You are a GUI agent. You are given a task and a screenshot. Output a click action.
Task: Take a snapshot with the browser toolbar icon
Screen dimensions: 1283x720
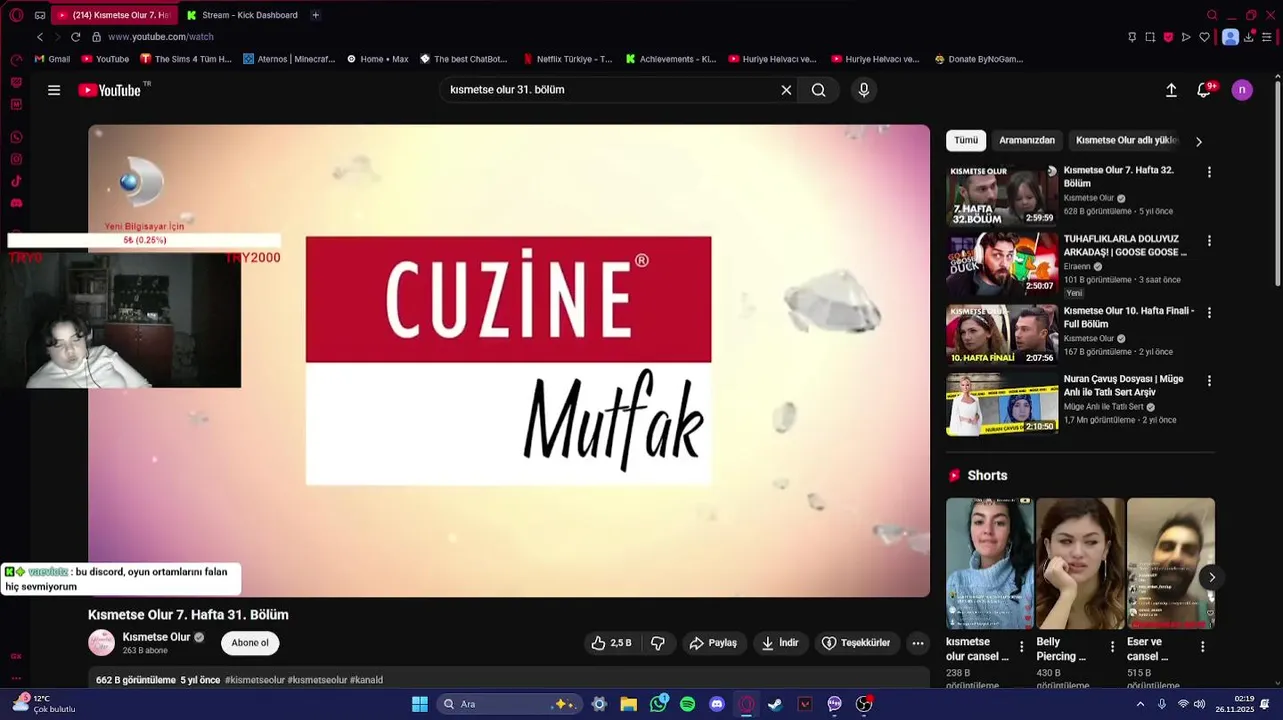[x=1150, y=37]
